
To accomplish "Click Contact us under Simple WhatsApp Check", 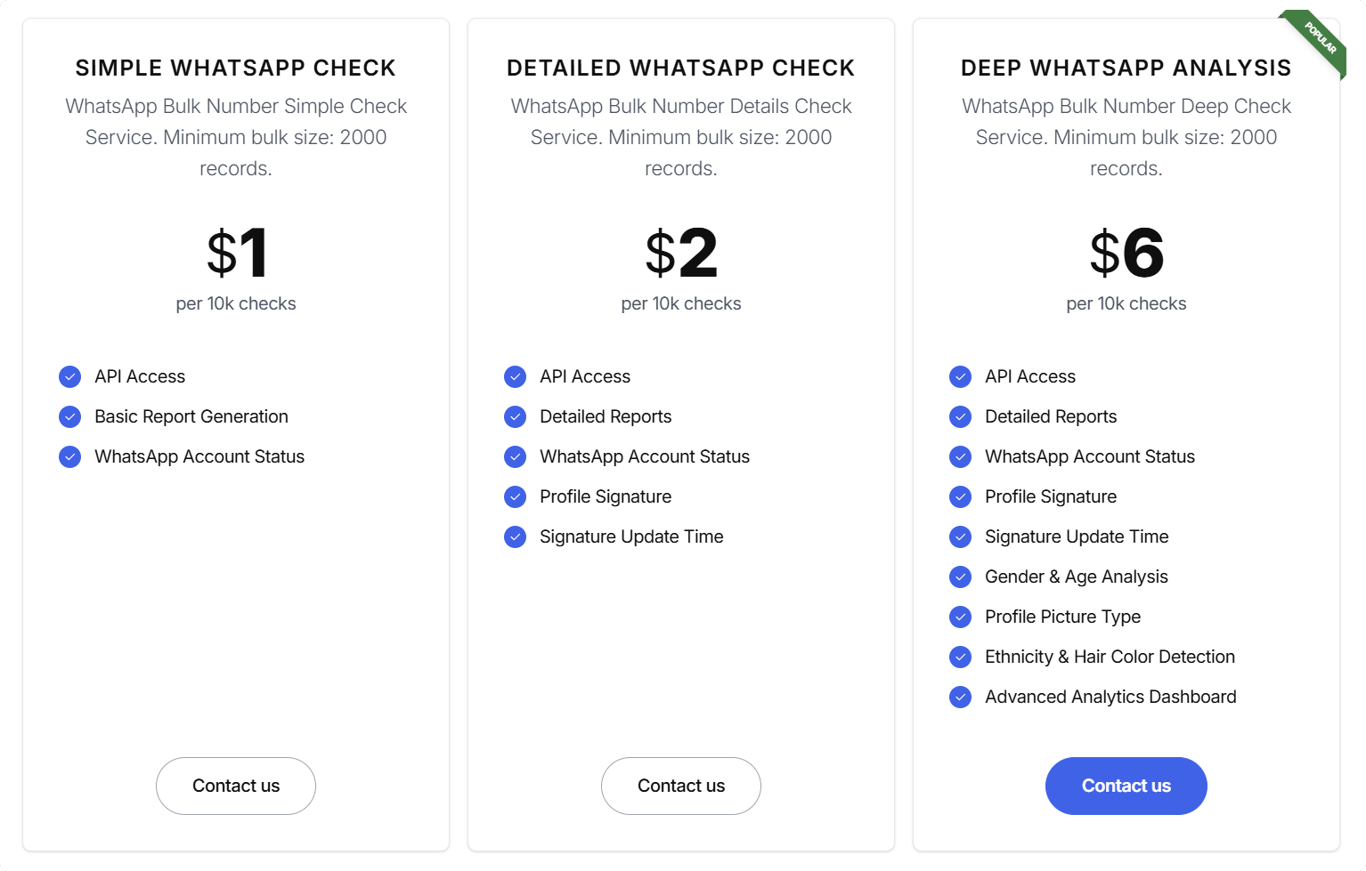I will click(x=236, y=786).
